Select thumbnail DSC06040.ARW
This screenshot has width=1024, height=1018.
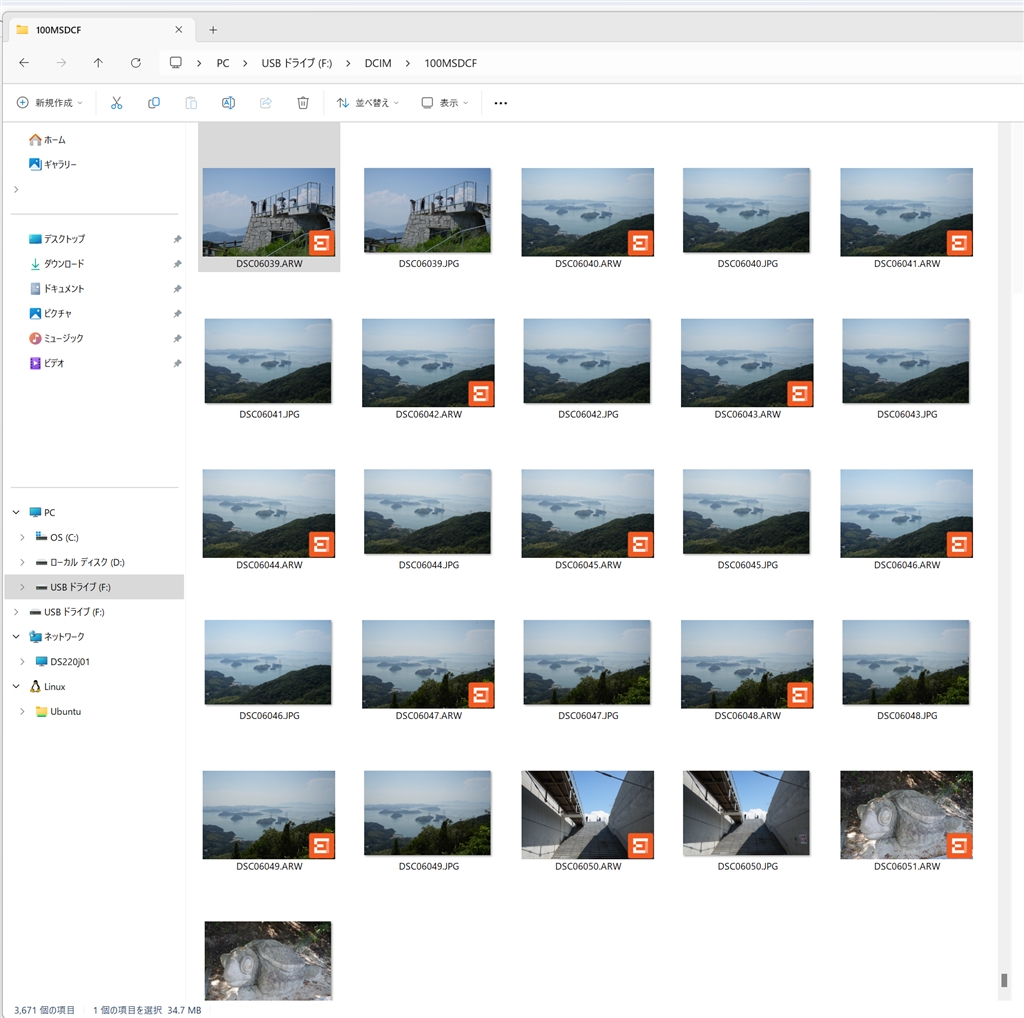tap(587, 212)
